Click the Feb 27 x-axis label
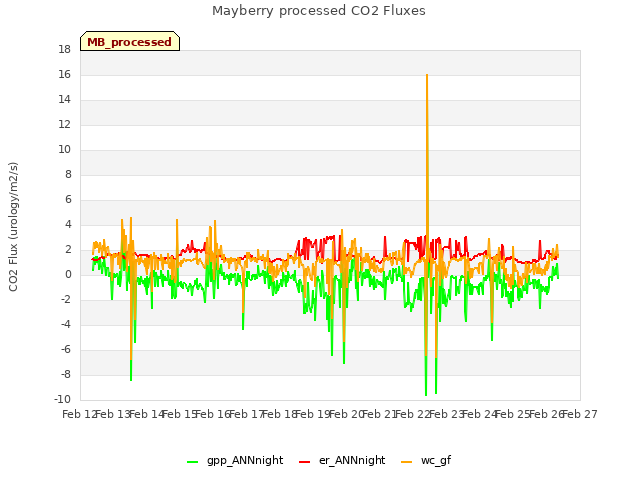Image resolution: width=640 pixels, height=480 pixels. coord(580,415)
